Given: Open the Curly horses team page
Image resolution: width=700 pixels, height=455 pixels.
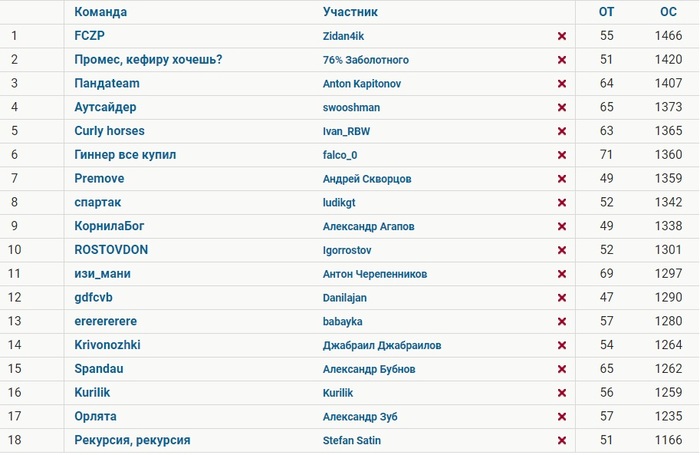Looking at the screenshot, I should [109, 131].
